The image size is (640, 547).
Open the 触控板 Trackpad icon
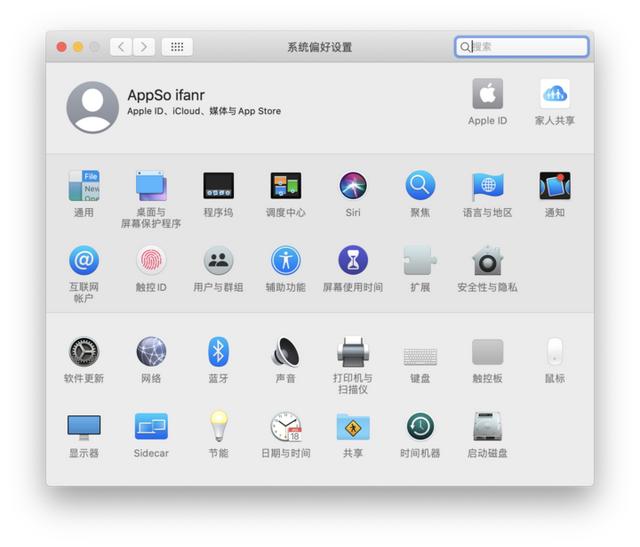point(487,351)
